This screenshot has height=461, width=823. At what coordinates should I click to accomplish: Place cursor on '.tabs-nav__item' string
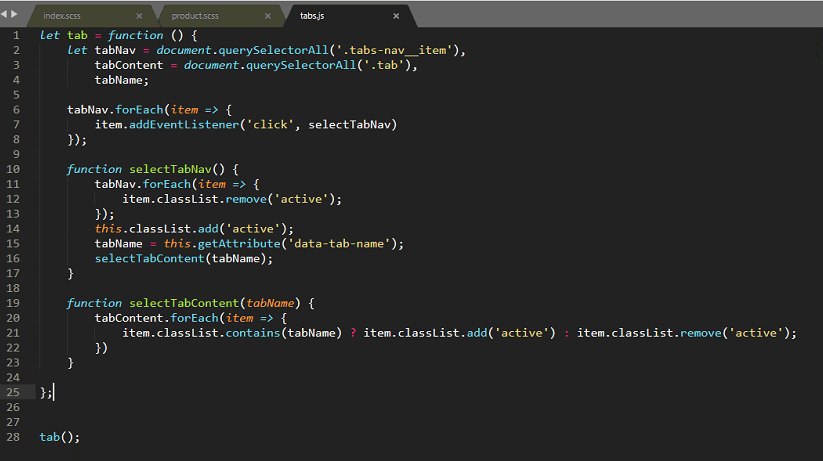pos(394,50)
